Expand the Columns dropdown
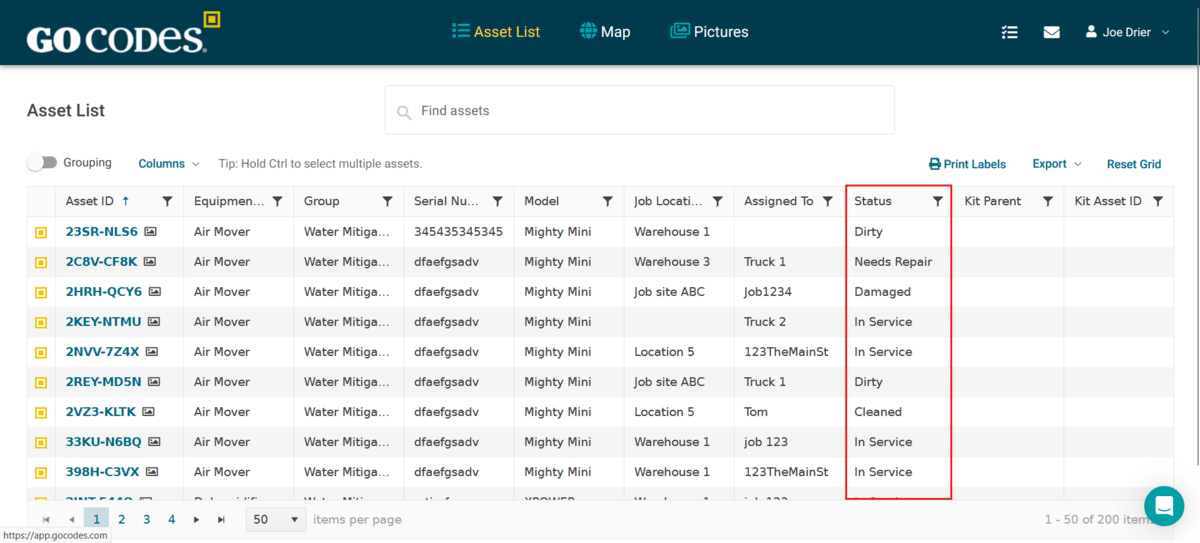1200x543 pixels. (168, 164)
